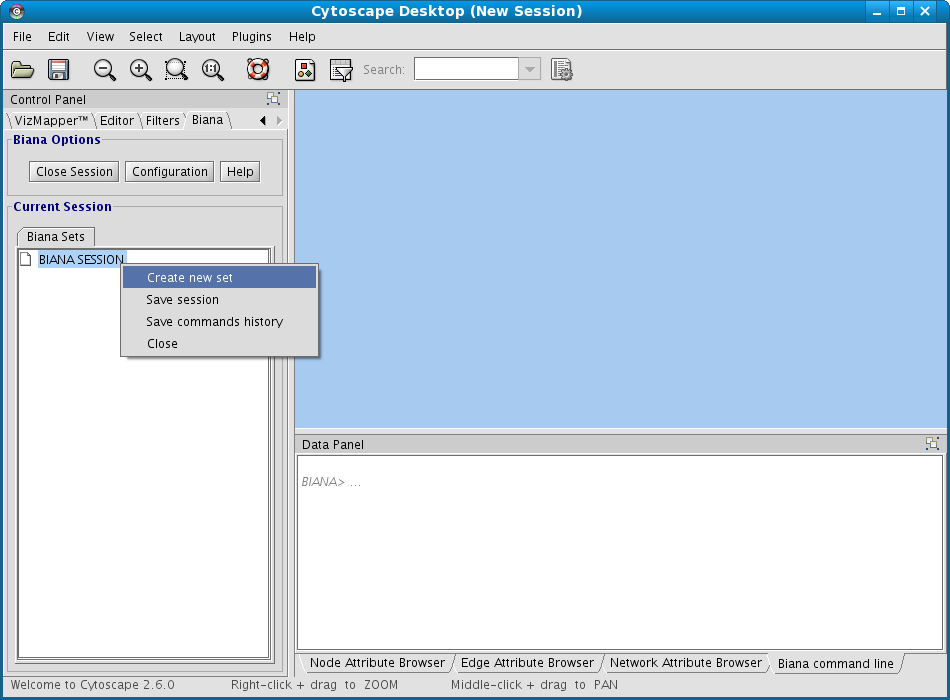This screenshot has height=700, width=950.
Task: Click the zoom selected region icon
Action: click(177, 70)
